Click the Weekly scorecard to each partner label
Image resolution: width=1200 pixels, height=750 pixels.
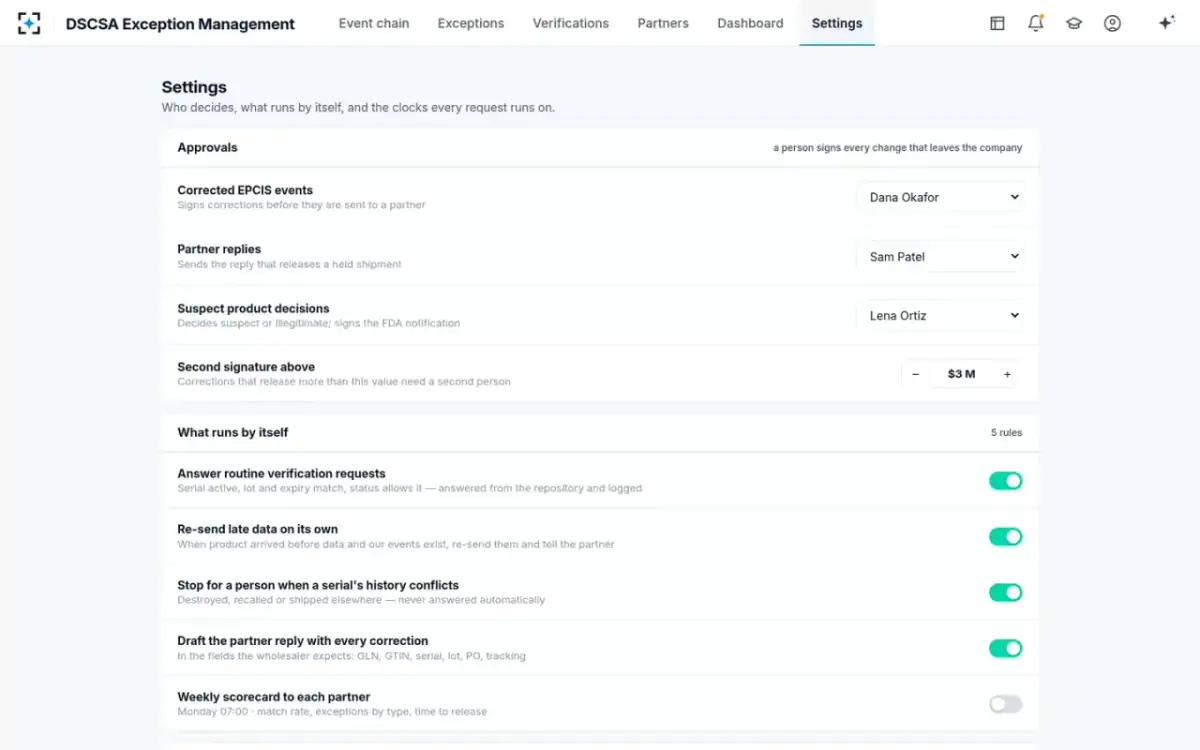274,697
